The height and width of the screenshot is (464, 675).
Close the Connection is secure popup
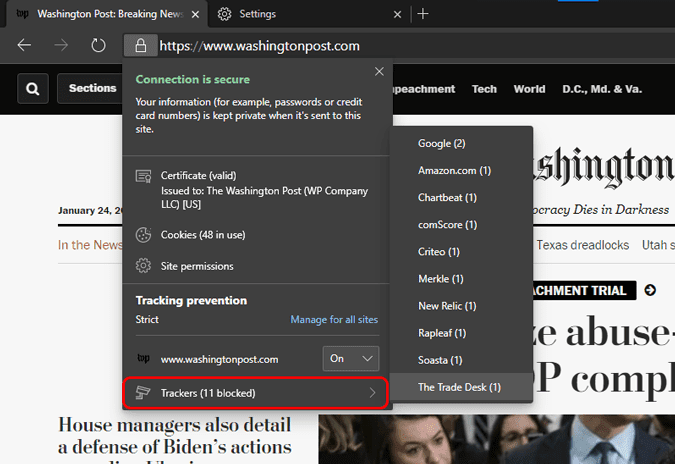click(379, 71)
